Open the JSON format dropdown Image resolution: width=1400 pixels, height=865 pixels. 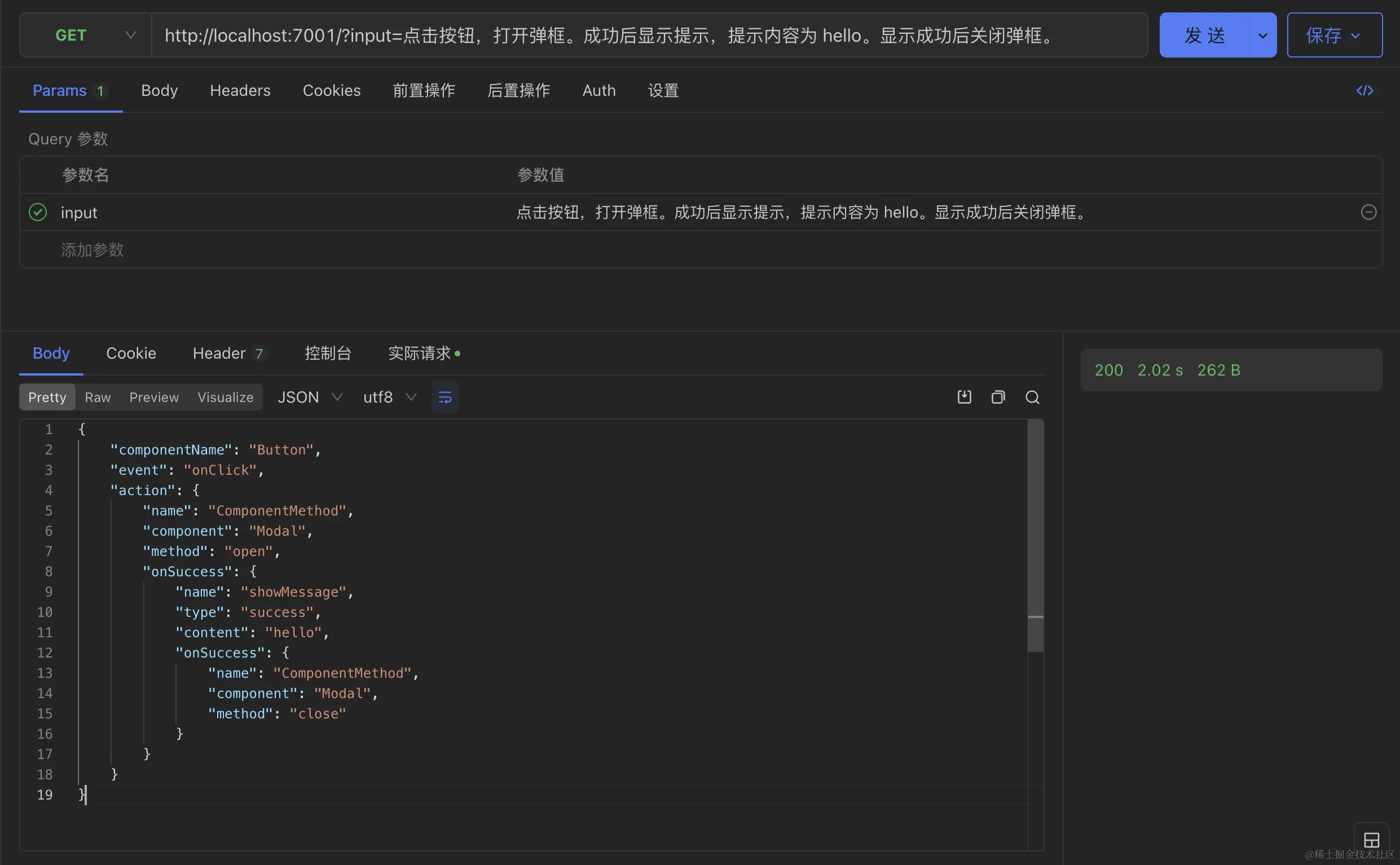click(x=310, y=397)
